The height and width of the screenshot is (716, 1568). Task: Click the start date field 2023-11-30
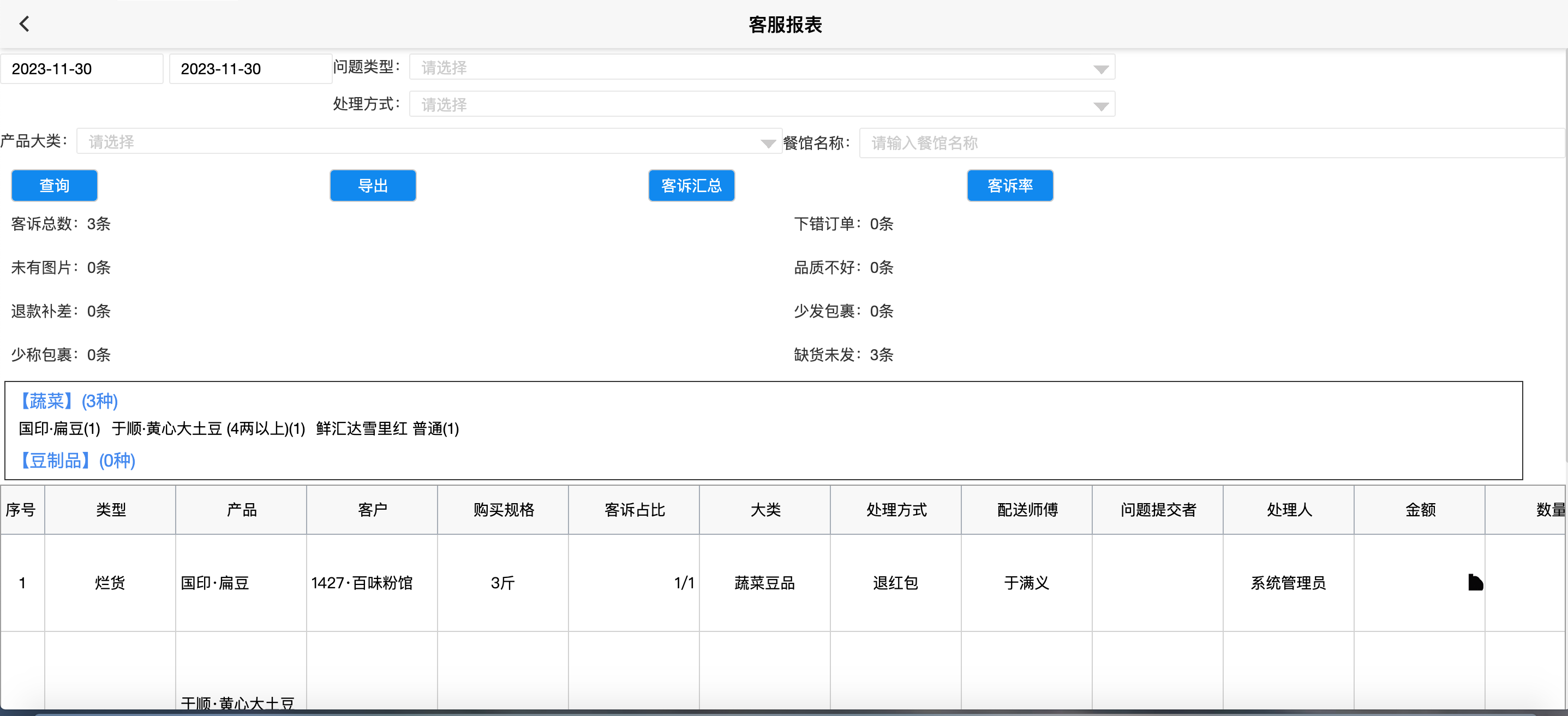point(82,69)
